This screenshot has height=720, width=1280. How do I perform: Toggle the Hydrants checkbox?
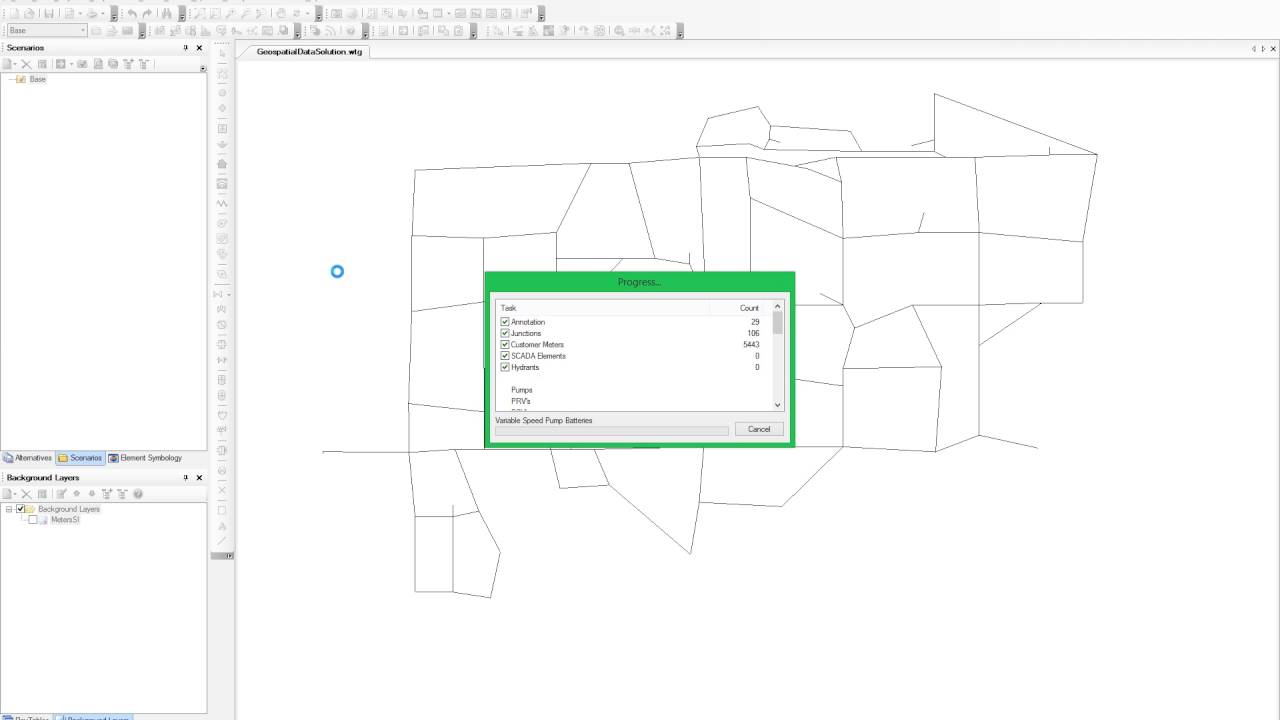tap(505, 367)
